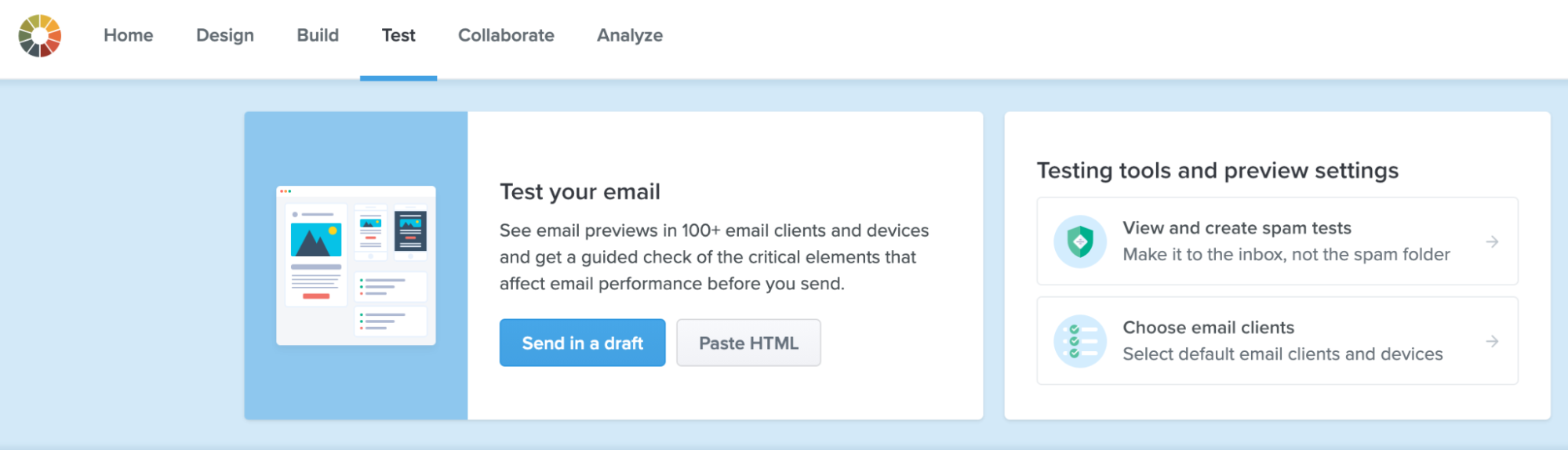
Task: Switch to the Build tab
Action: (x=318, y=35)
